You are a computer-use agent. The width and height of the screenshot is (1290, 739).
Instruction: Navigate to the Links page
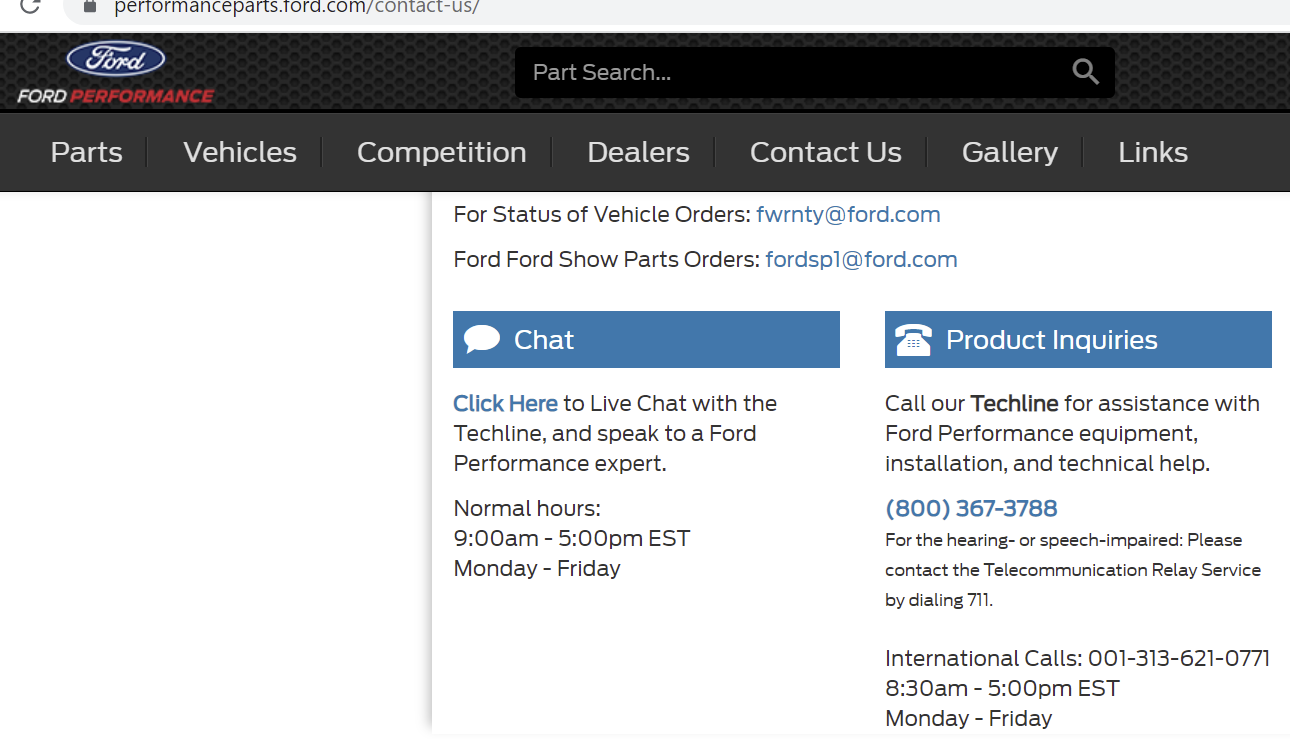[x=1152, y=152]
